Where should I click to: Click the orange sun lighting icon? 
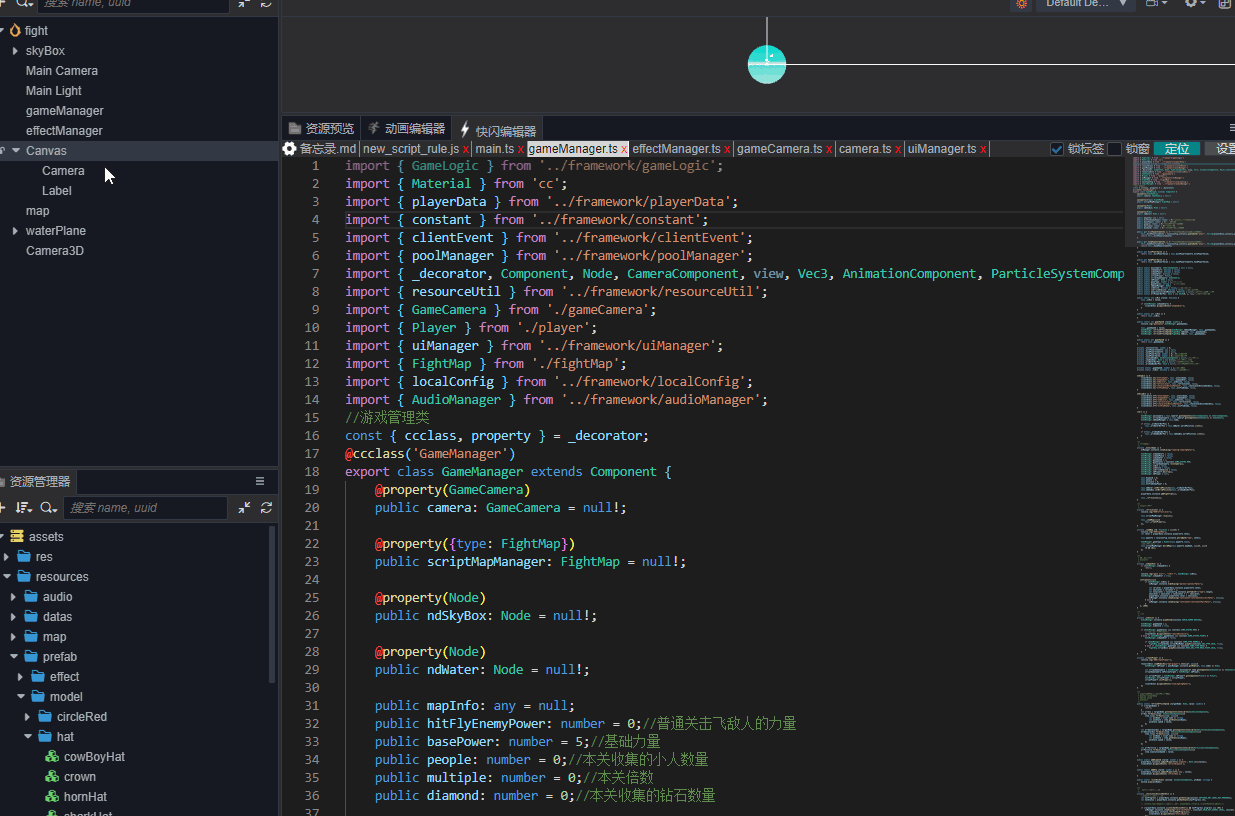1021,4
